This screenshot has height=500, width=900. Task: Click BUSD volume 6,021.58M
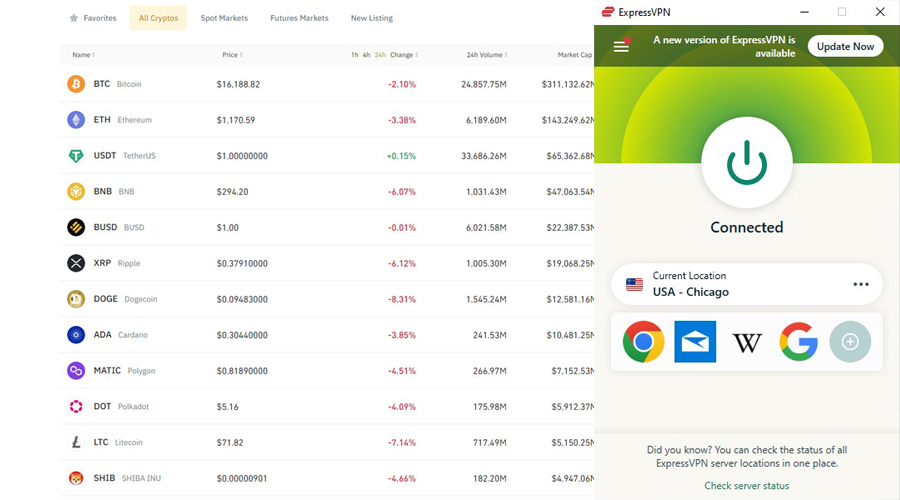(x=486, y=228)
